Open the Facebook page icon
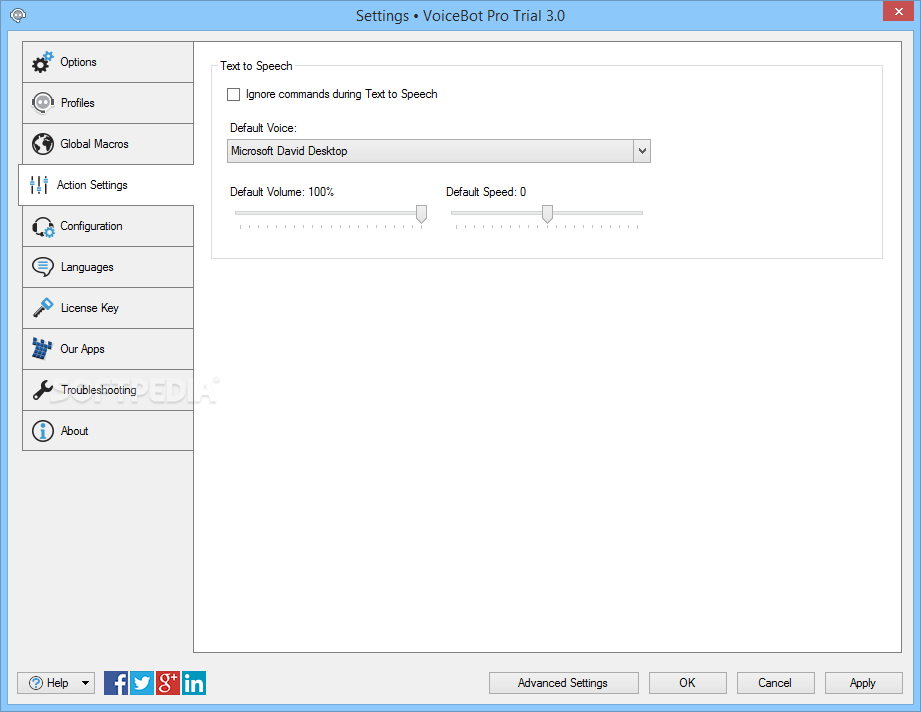The height and width of the screenshot is (712, 921). [x=116, y=683]
